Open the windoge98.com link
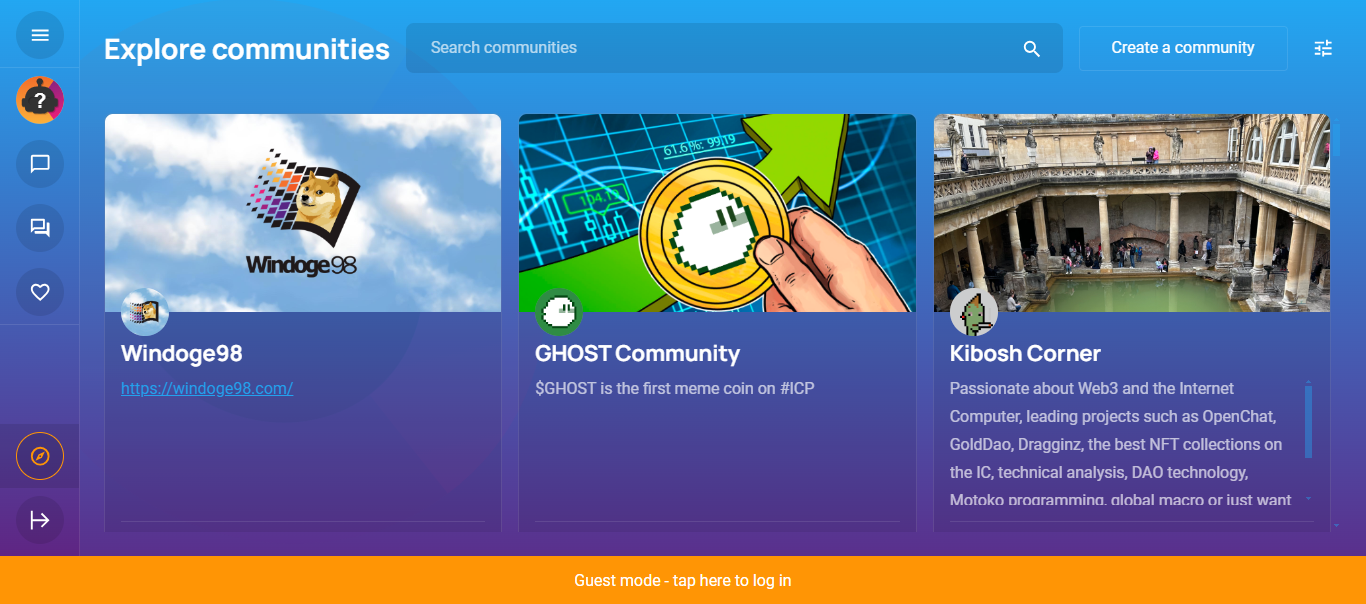The width and height of the screenshot is (1366, 604). tap(206, 388)
